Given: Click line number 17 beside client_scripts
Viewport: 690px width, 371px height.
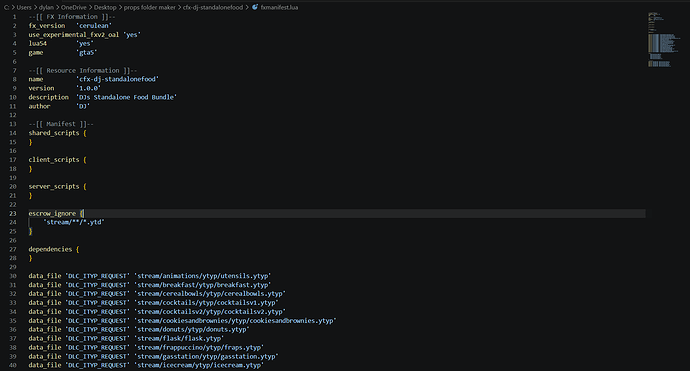Looking at the screenshot, I should pos(13,160).
